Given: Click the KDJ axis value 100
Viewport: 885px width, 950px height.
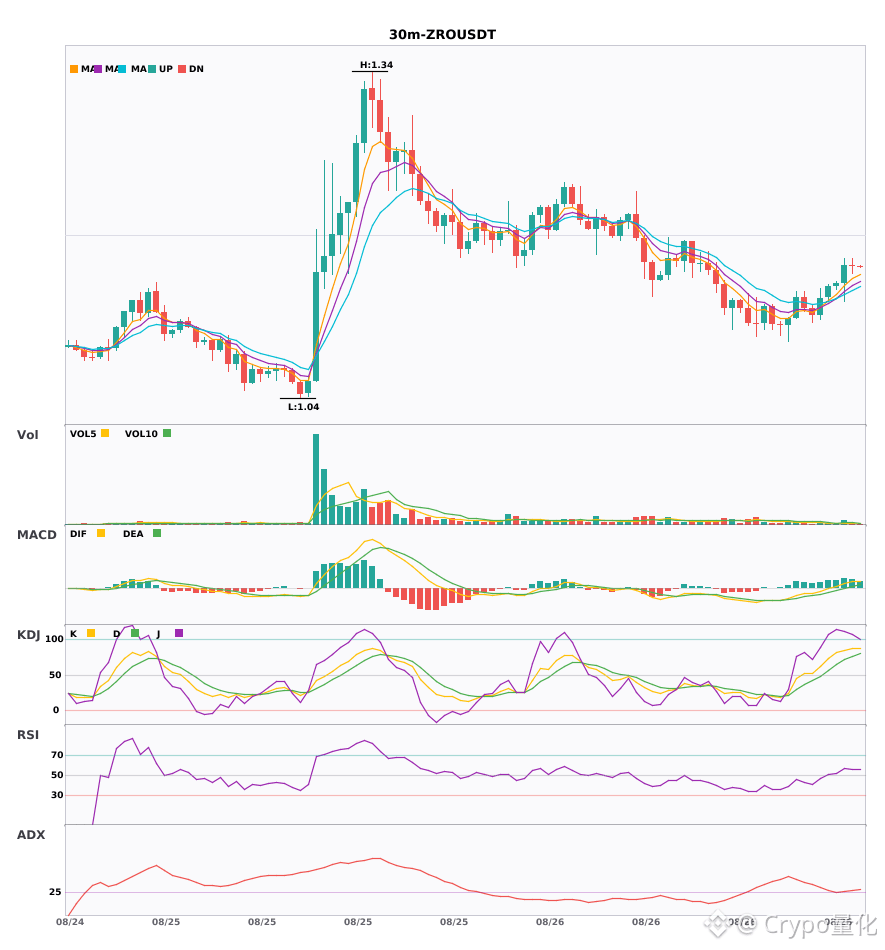Looking at the screenshot, I should (55, 639).
